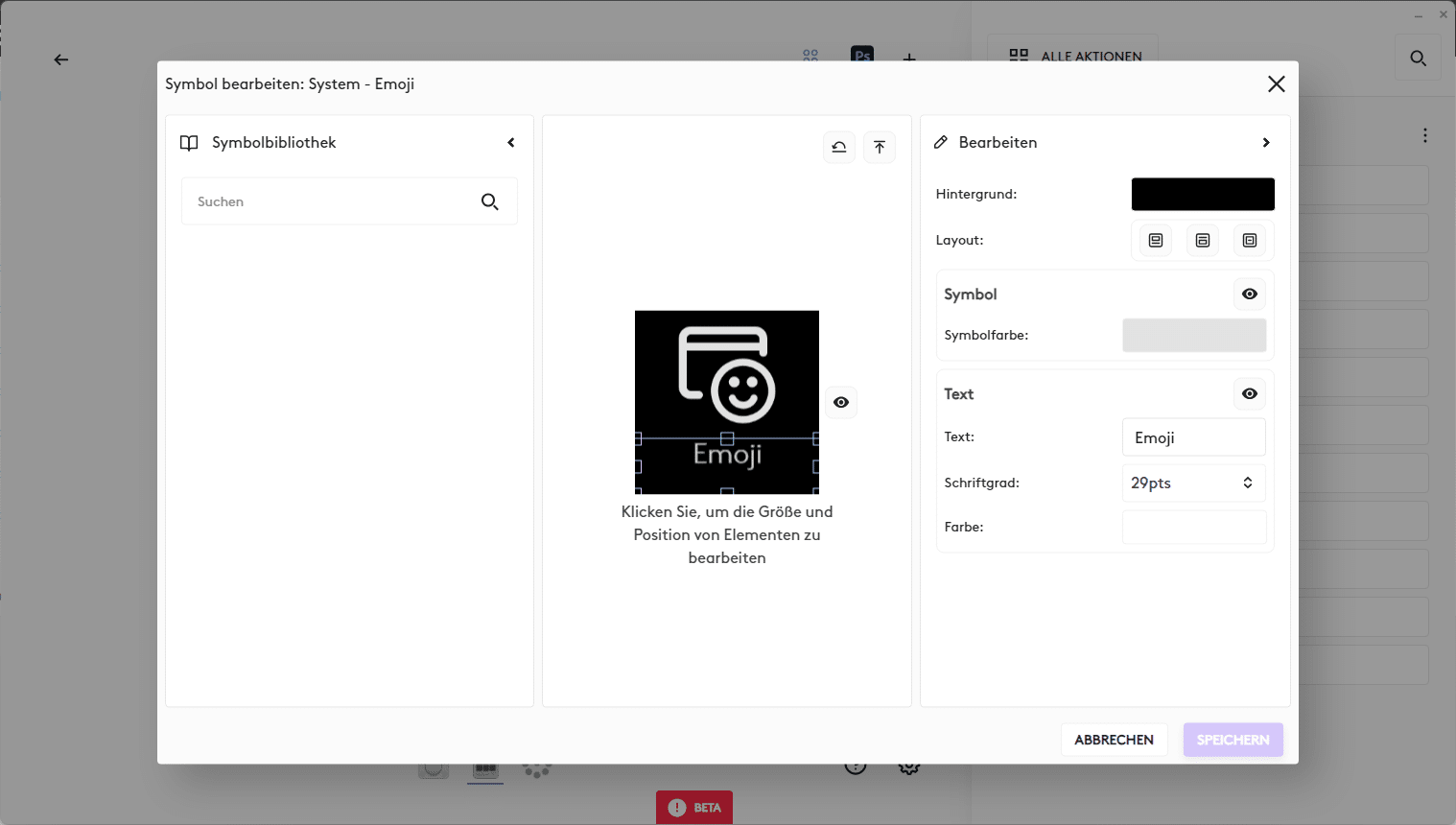
Task: Toggle visibility of the Symbol section
Action: [x=1250, y=295]
